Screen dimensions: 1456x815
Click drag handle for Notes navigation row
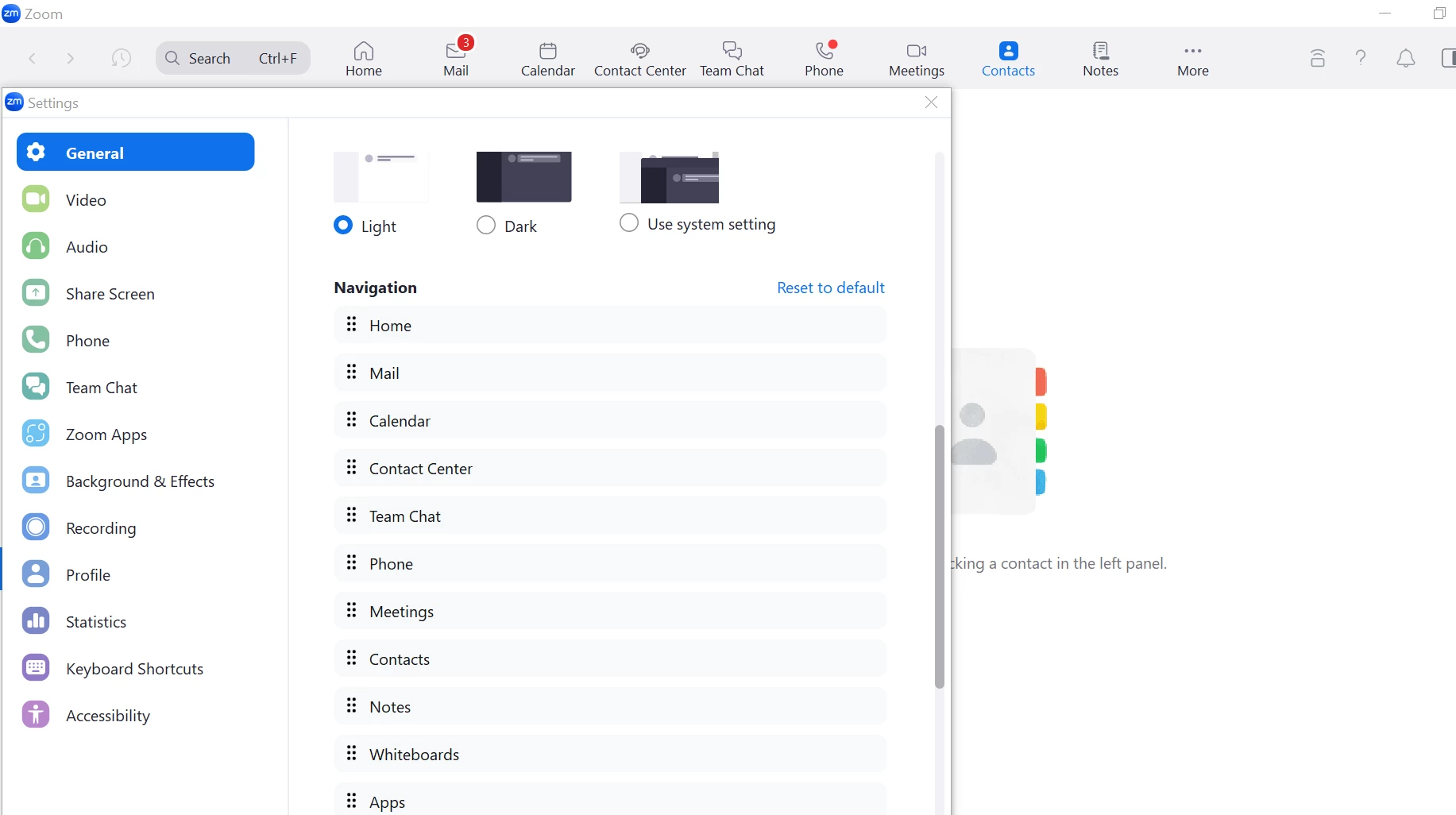point(352,705)
